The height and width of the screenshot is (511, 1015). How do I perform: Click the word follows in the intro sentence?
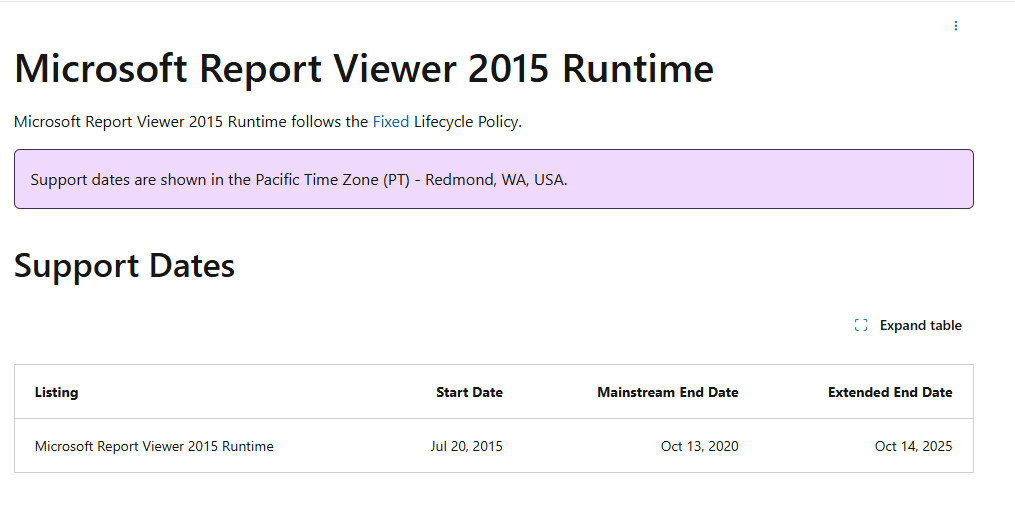point(315,122)
